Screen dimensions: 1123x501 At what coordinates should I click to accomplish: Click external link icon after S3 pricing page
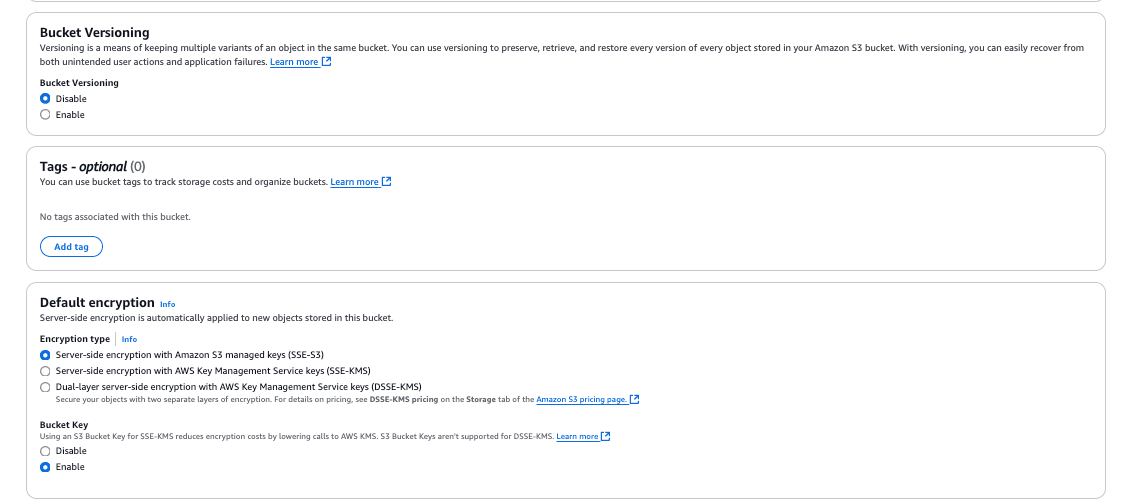coord(634,400)
